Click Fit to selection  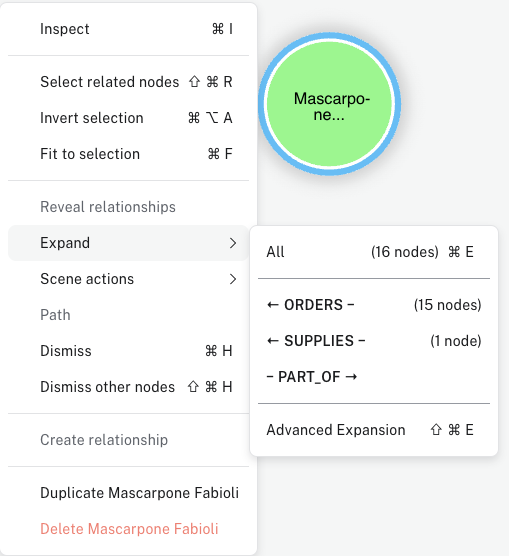(128, 154)
